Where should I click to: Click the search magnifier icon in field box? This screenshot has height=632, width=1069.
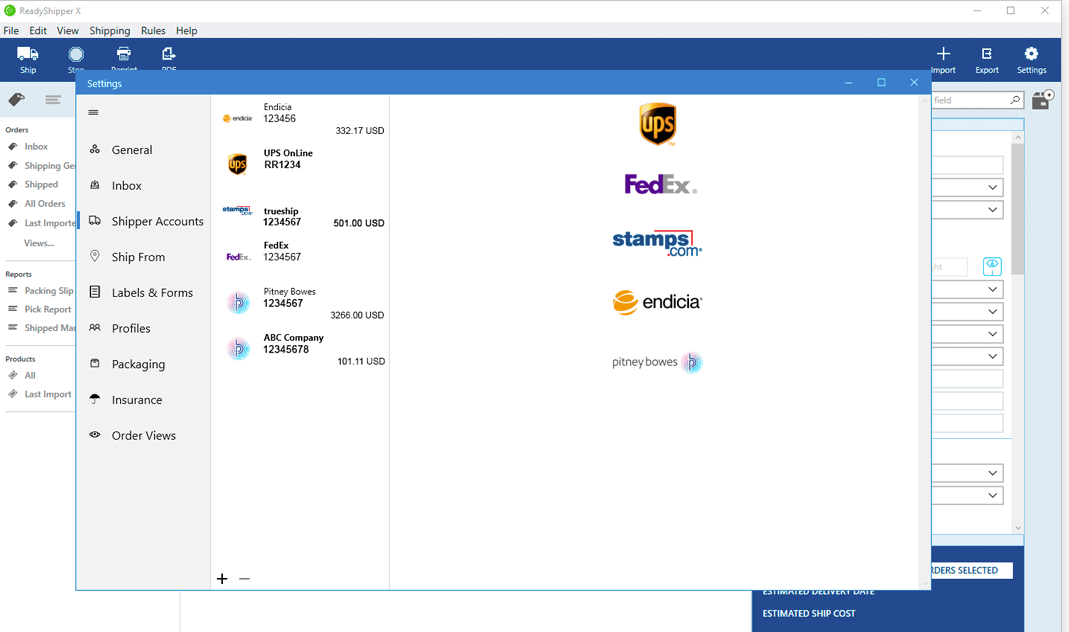coord(1014,100)
